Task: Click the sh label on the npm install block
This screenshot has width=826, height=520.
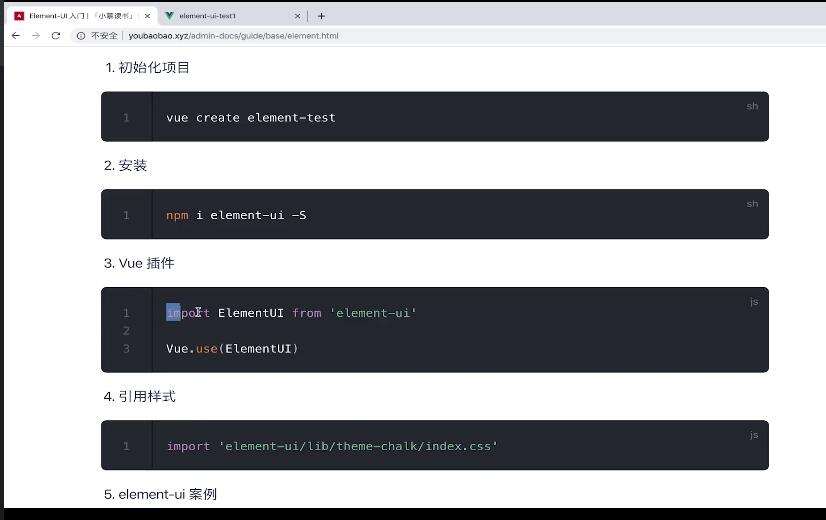Action: coord(752,204)
